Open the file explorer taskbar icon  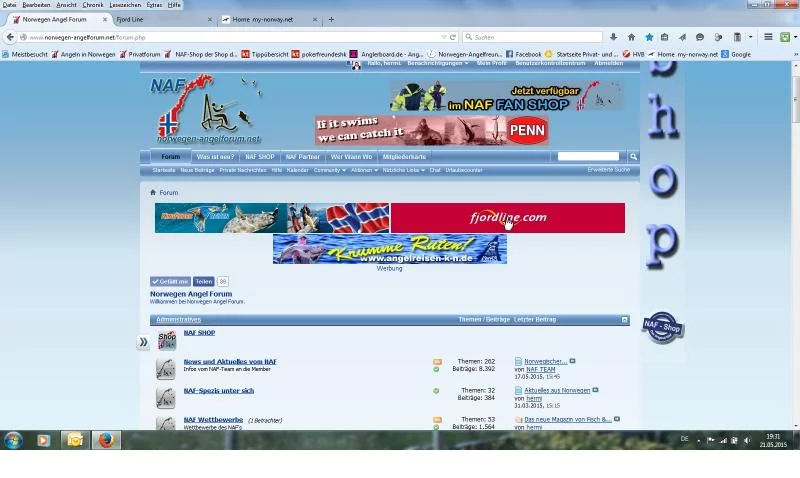coord(75,440)
